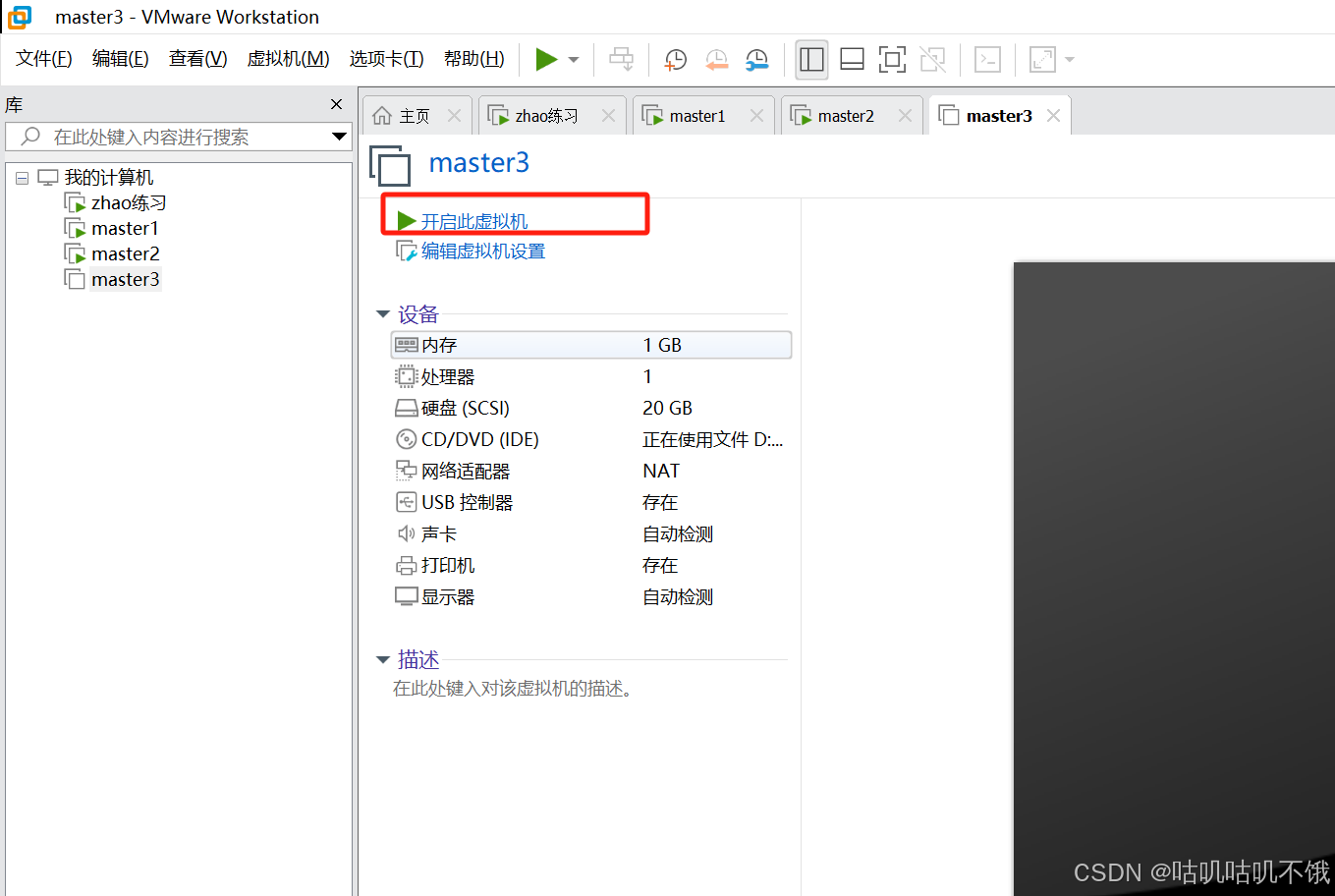Click the 20 GB disk size value
The image size is (1335, 896).
[x=667, y=408]
